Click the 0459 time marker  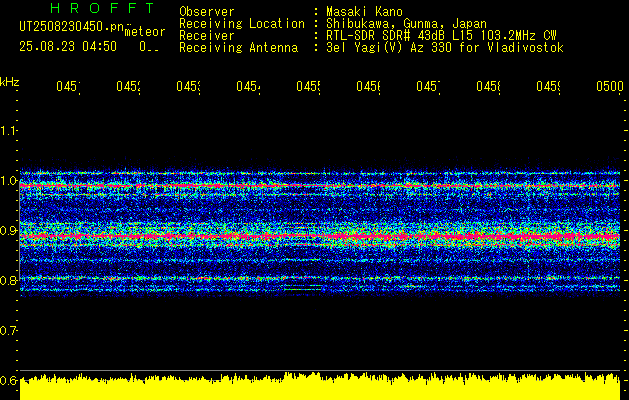click(x=548, y=86)
